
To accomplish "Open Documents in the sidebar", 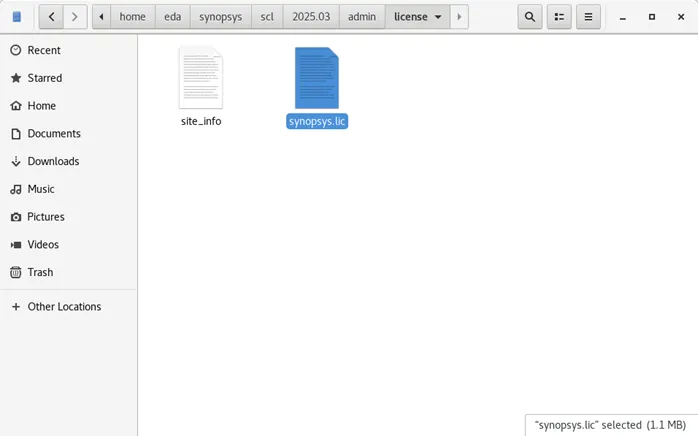I will click(69, 134).
